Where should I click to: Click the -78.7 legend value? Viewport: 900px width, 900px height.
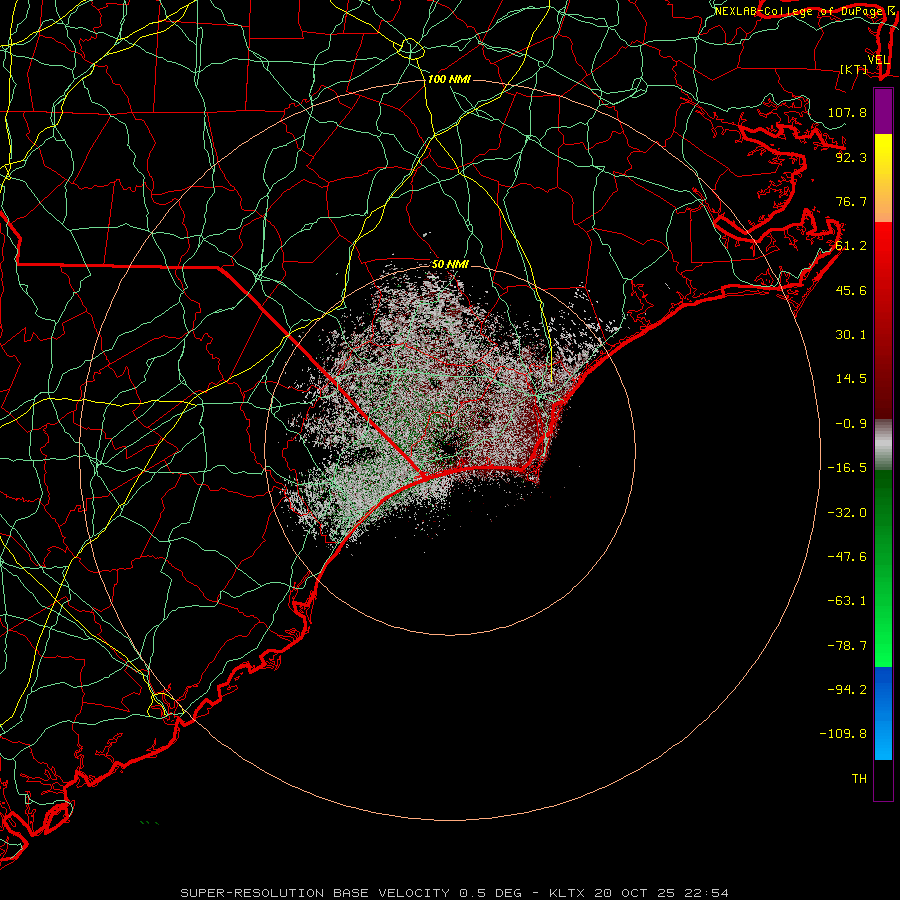(x=847, y=646)
